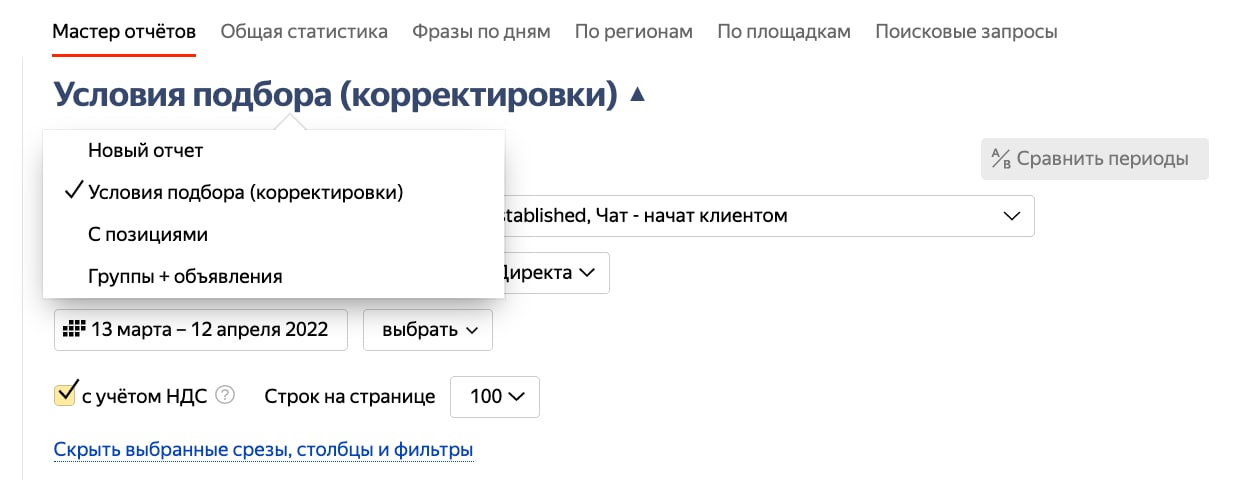The image size is (1238, 480).
Task: Toggle the 'с учётом НДС' checkbox
Action: point(66,394)
